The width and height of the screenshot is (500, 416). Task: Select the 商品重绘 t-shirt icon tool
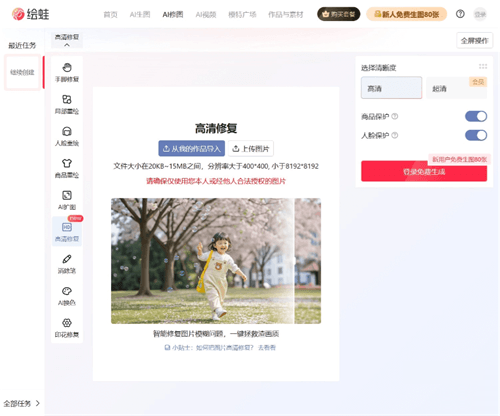(67, 168)
